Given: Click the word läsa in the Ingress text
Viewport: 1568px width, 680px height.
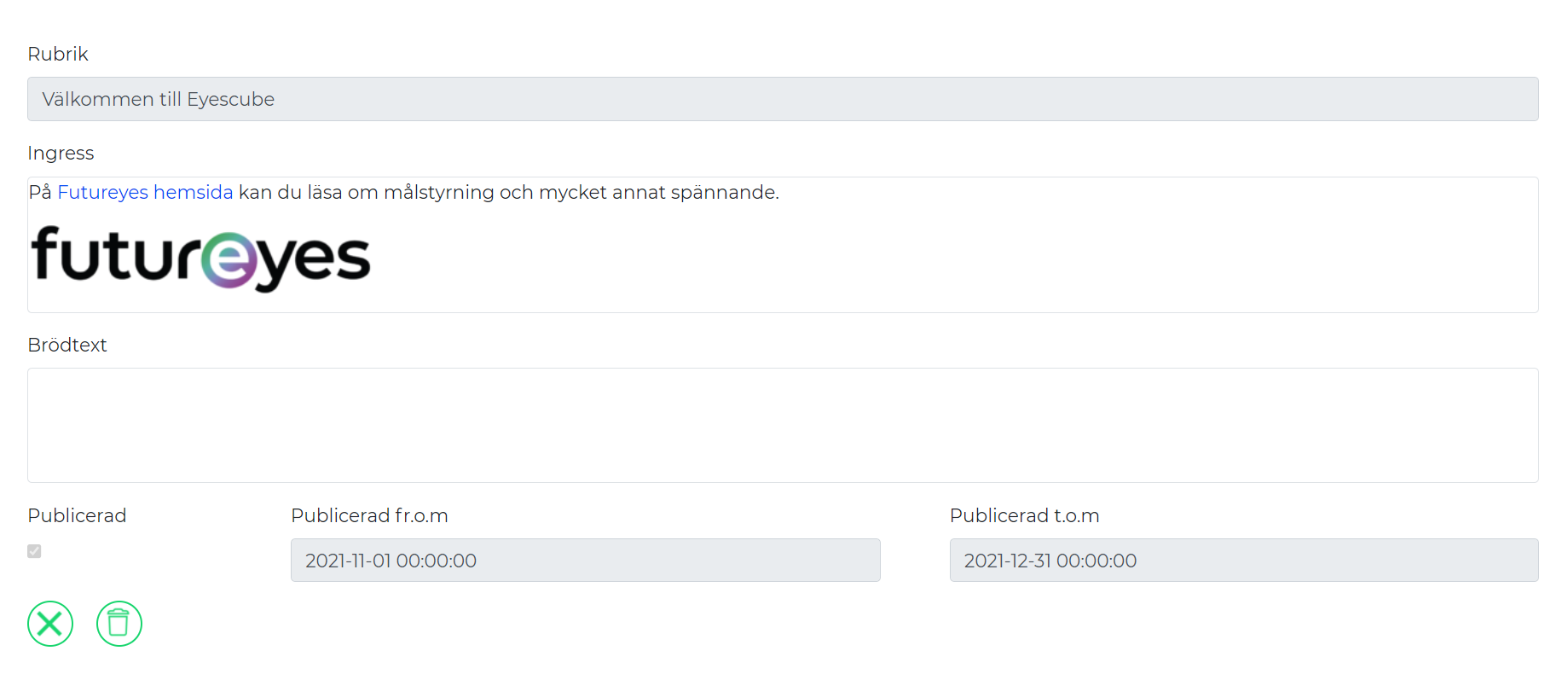Looking at the screenshot, I should [325, 192].
